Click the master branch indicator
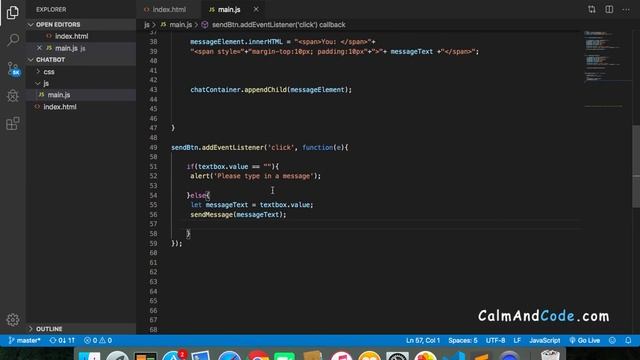640x360 pixels. 24,340
